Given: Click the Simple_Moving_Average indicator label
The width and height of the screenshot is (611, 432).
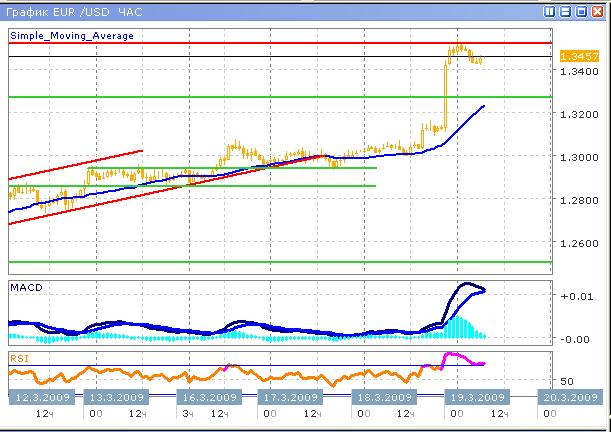Looking at the screenshot, I should (x=72, y=35).
